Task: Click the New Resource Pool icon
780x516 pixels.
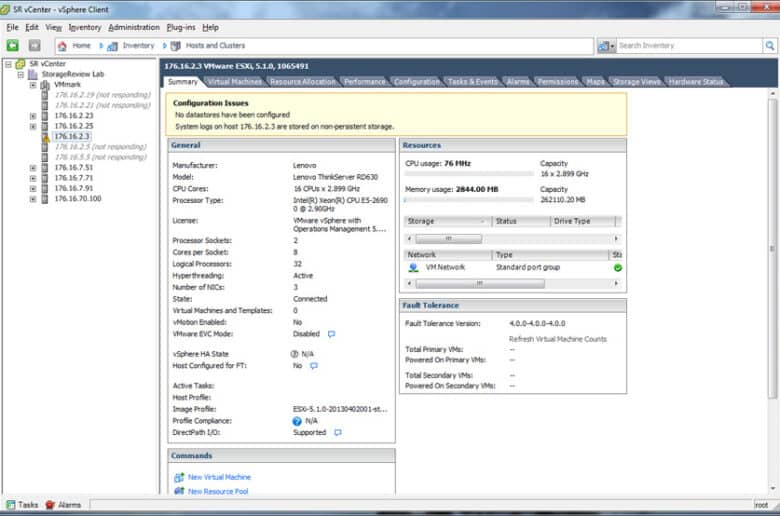Action: (179, 491)
